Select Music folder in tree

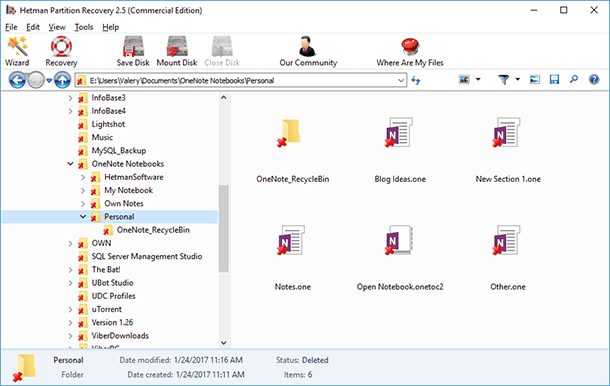(102, 137)
